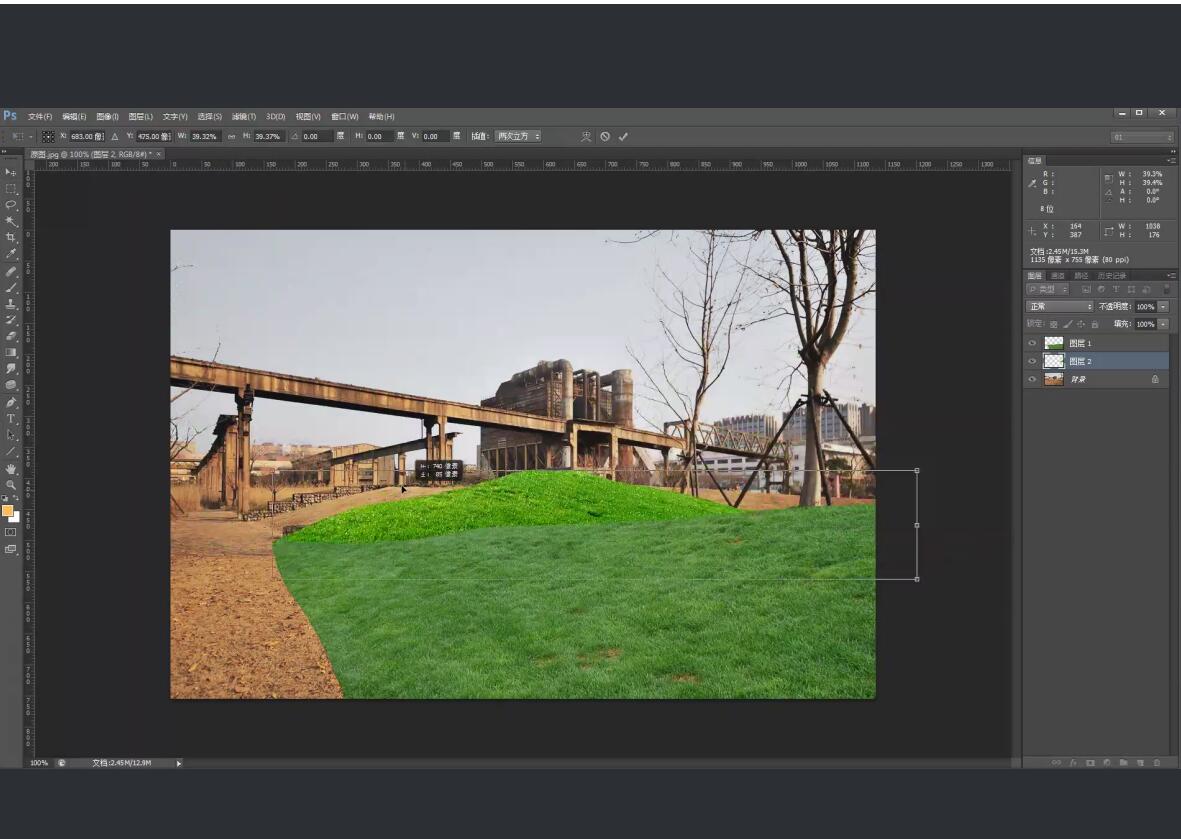Click the foreground color swatch
1181x839 pixels.
[8, 511]
